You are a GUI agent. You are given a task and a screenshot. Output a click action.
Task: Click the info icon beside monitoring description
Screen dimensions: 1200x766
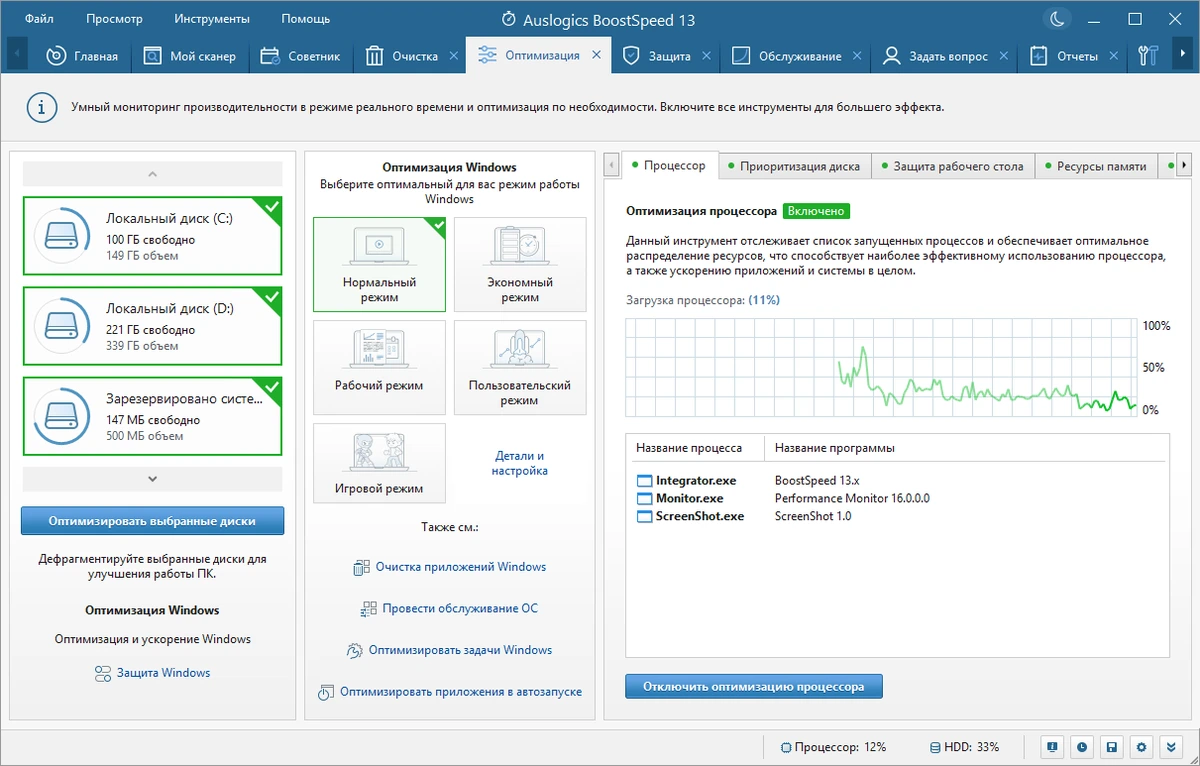(x=41, y=106)
